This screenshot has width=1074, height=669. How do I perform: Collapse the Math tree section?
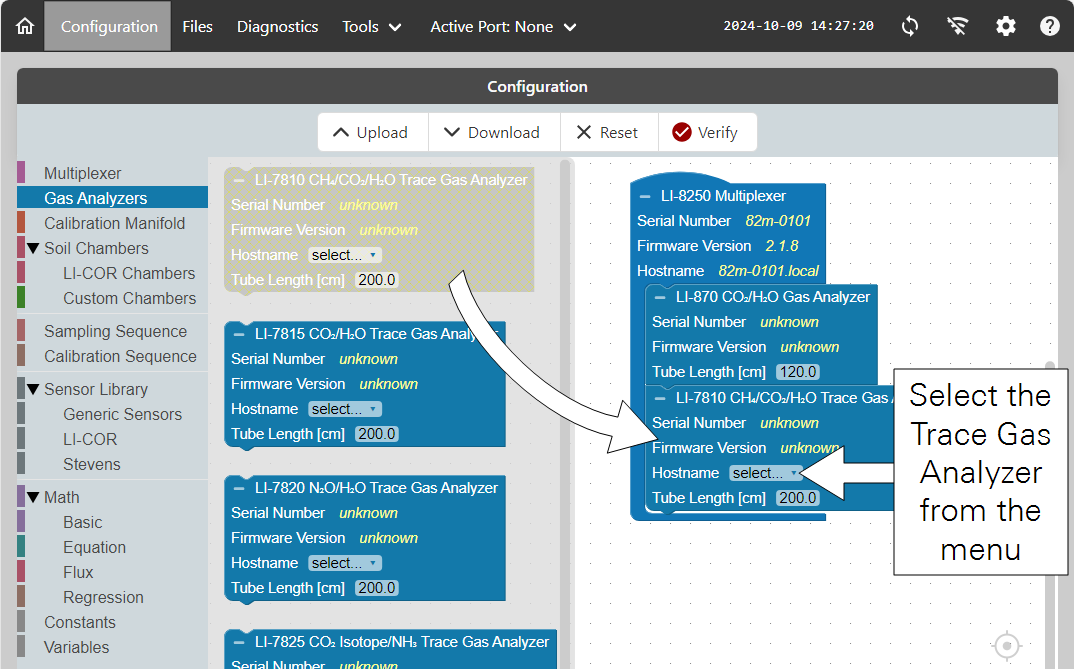(x=33, y=497)
